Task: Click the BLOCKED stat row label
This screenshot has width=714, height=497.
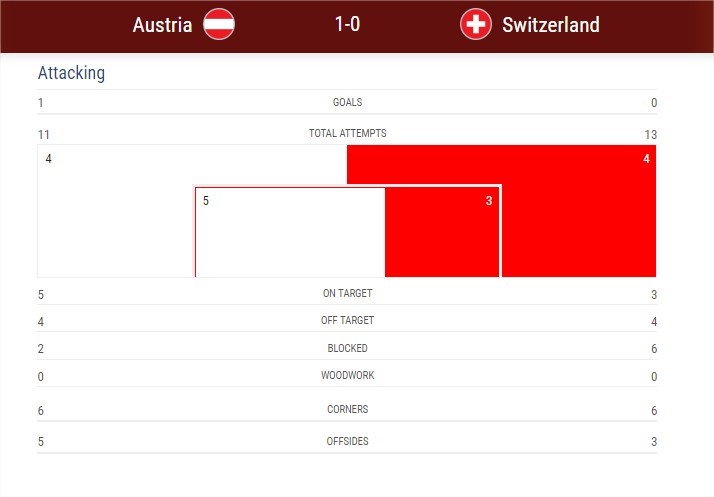Action: pyautogui.click(x=347, y=348)
